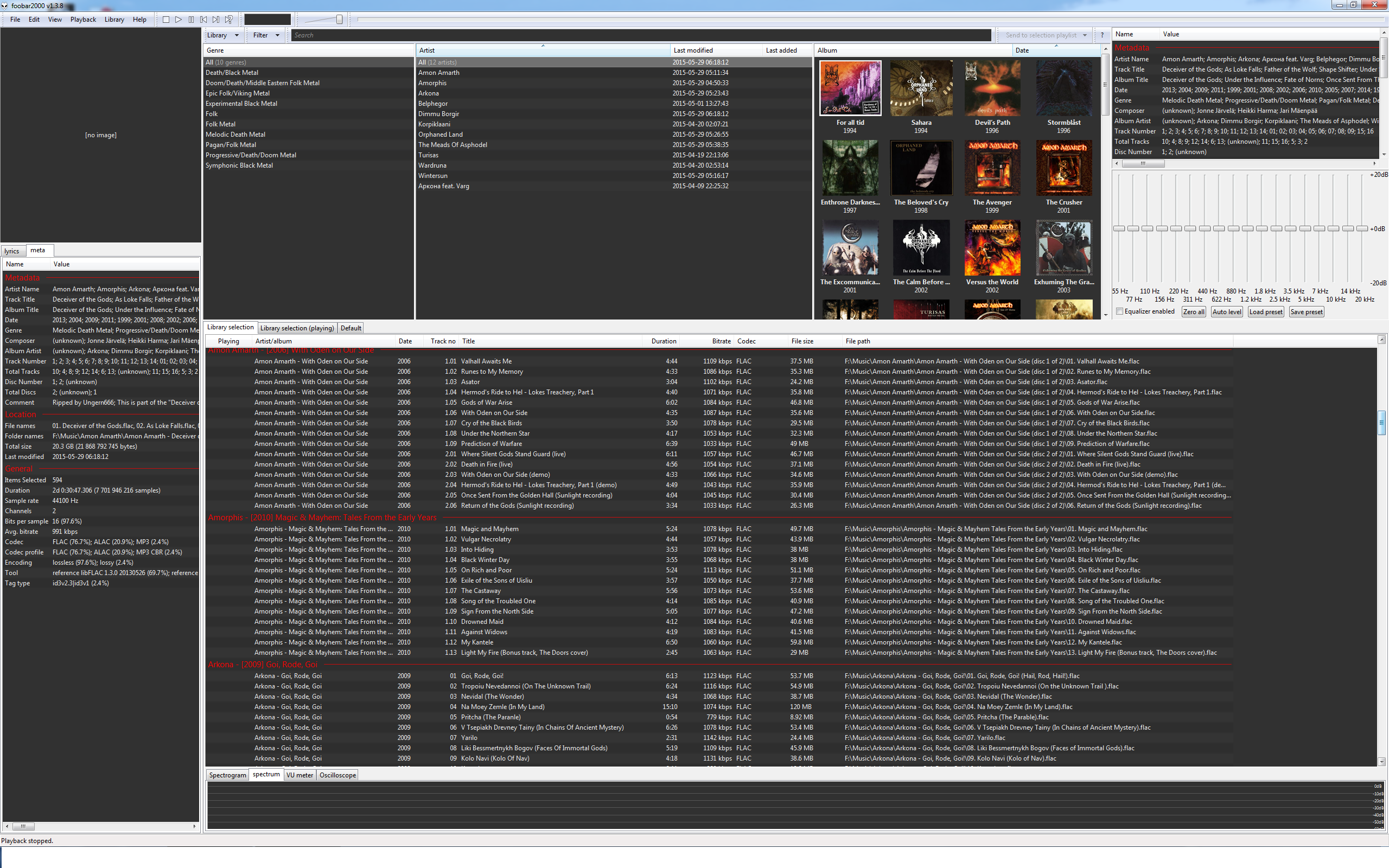This screenshot has width=1389, height=868.
Task: Select the Sahara album cover
Action: pyautogui.click(x=921, y=88)
